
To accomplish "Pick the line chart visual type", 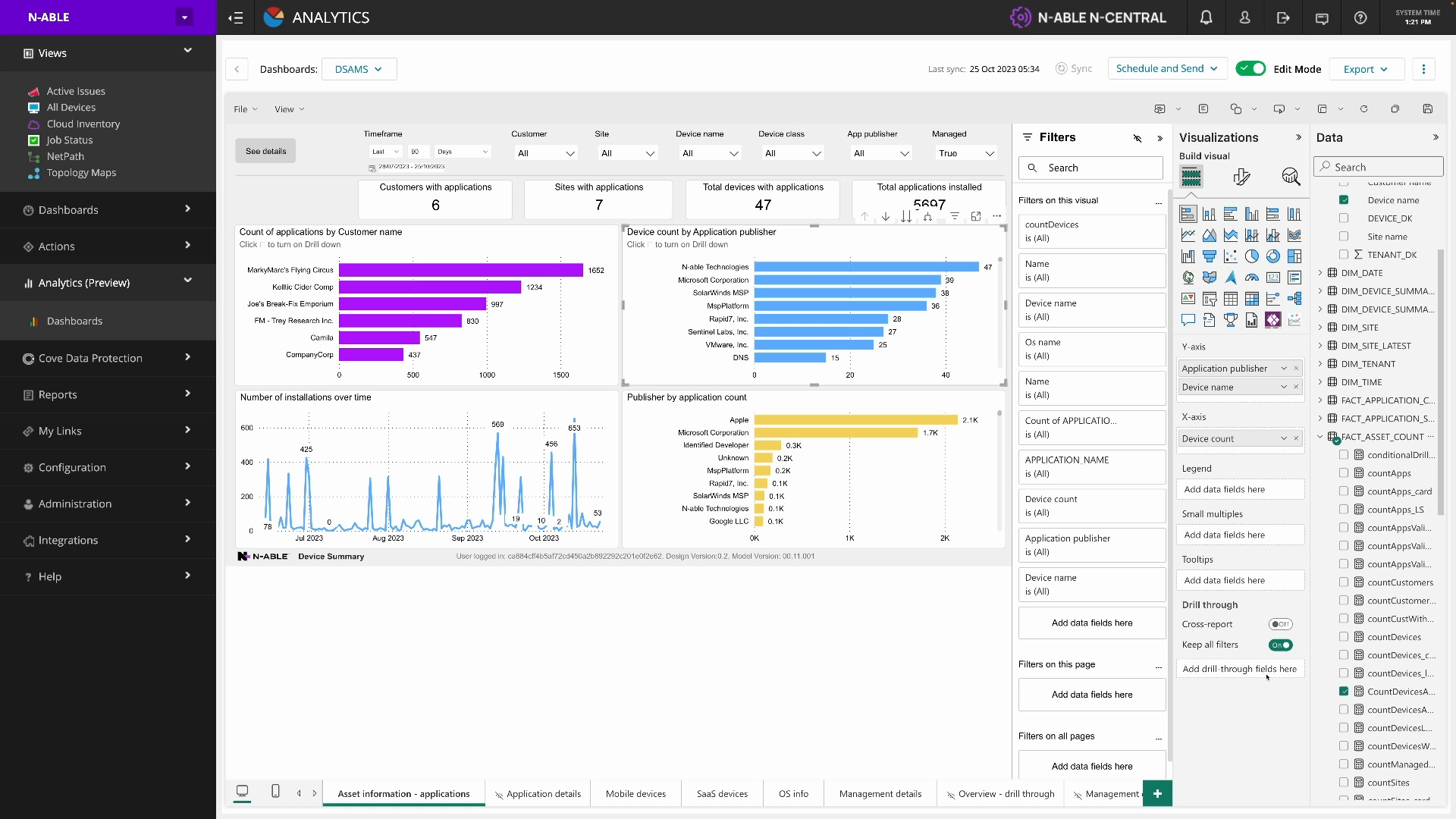I will coord(1188,235).
